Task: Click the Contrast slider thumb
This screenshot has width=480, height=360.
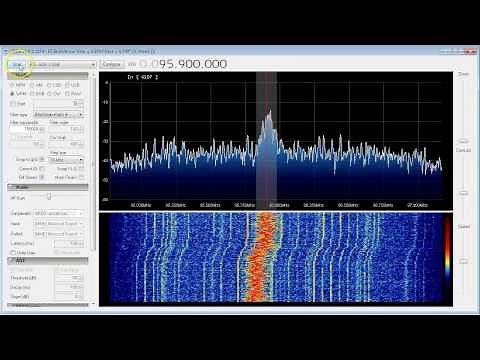Action: 463,193
